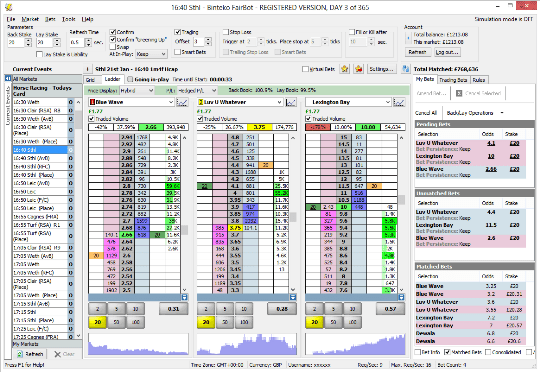Switch to the Grid tab
The height and width of the screenshot is (372, 540).
(x=90, y=80)
